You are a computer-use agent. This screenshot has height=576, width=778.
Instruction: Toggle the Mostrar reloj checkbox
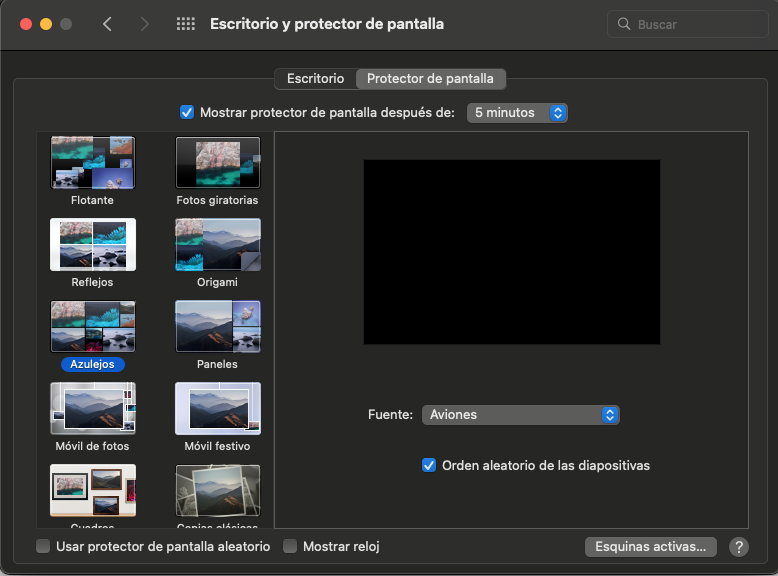[x=290, y=546]
